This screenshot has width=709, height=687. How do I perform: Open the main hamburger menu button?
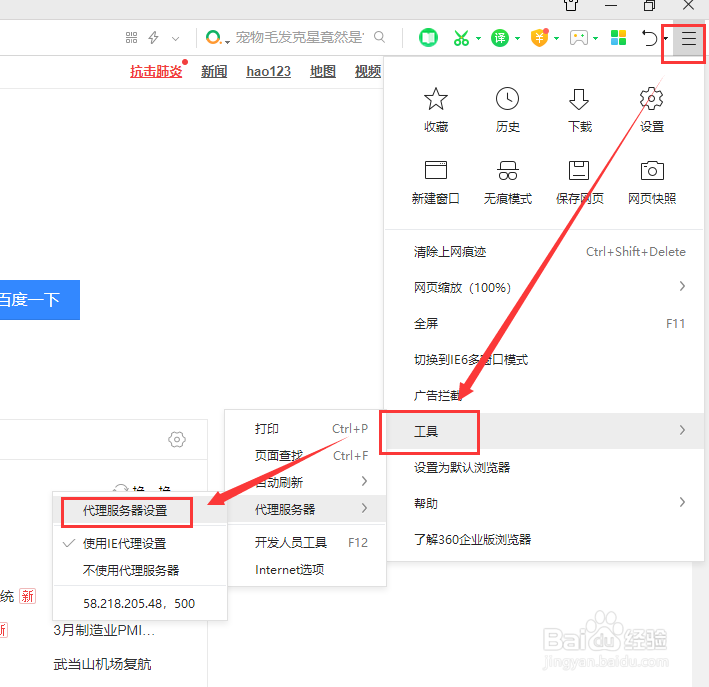pyautogui.click(x=689, y=38)
